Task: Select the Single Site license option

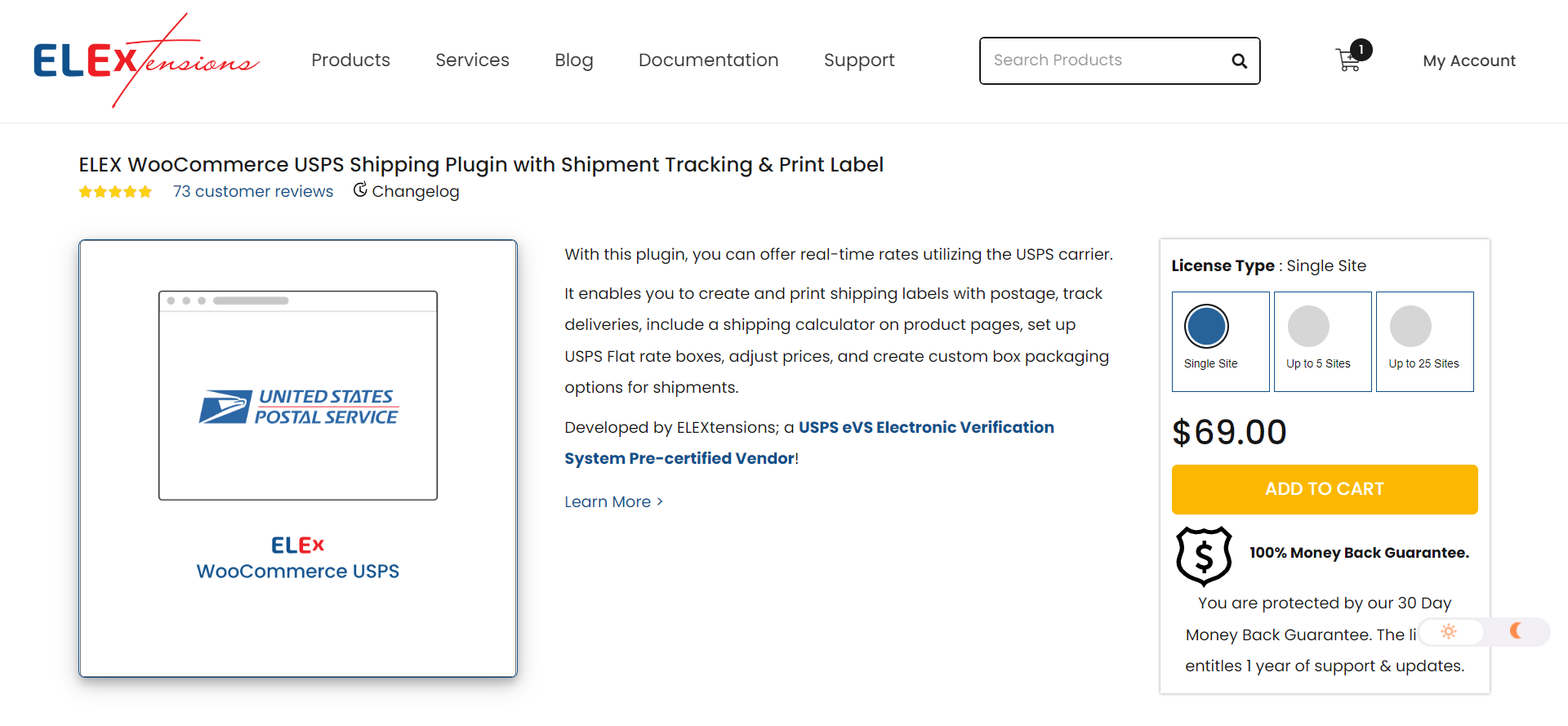Action: (x=1221, y=341)
